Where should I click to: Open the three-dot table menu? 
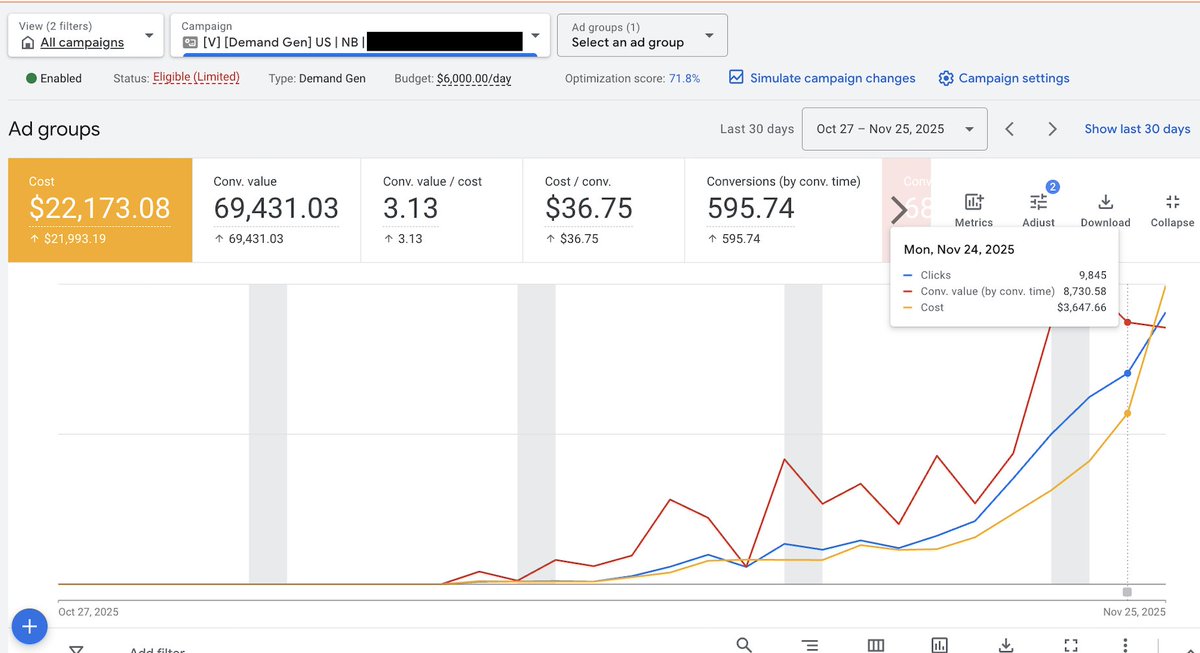coord(1124,645)
